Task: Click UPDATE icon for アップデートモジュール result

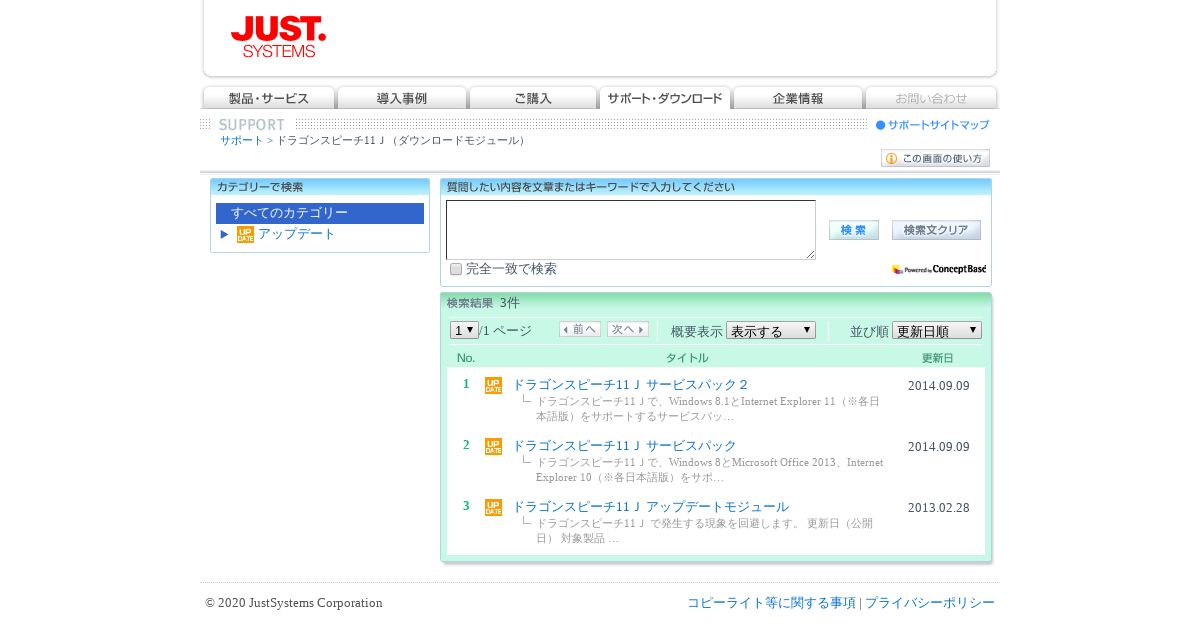Action: click(493, 508)
